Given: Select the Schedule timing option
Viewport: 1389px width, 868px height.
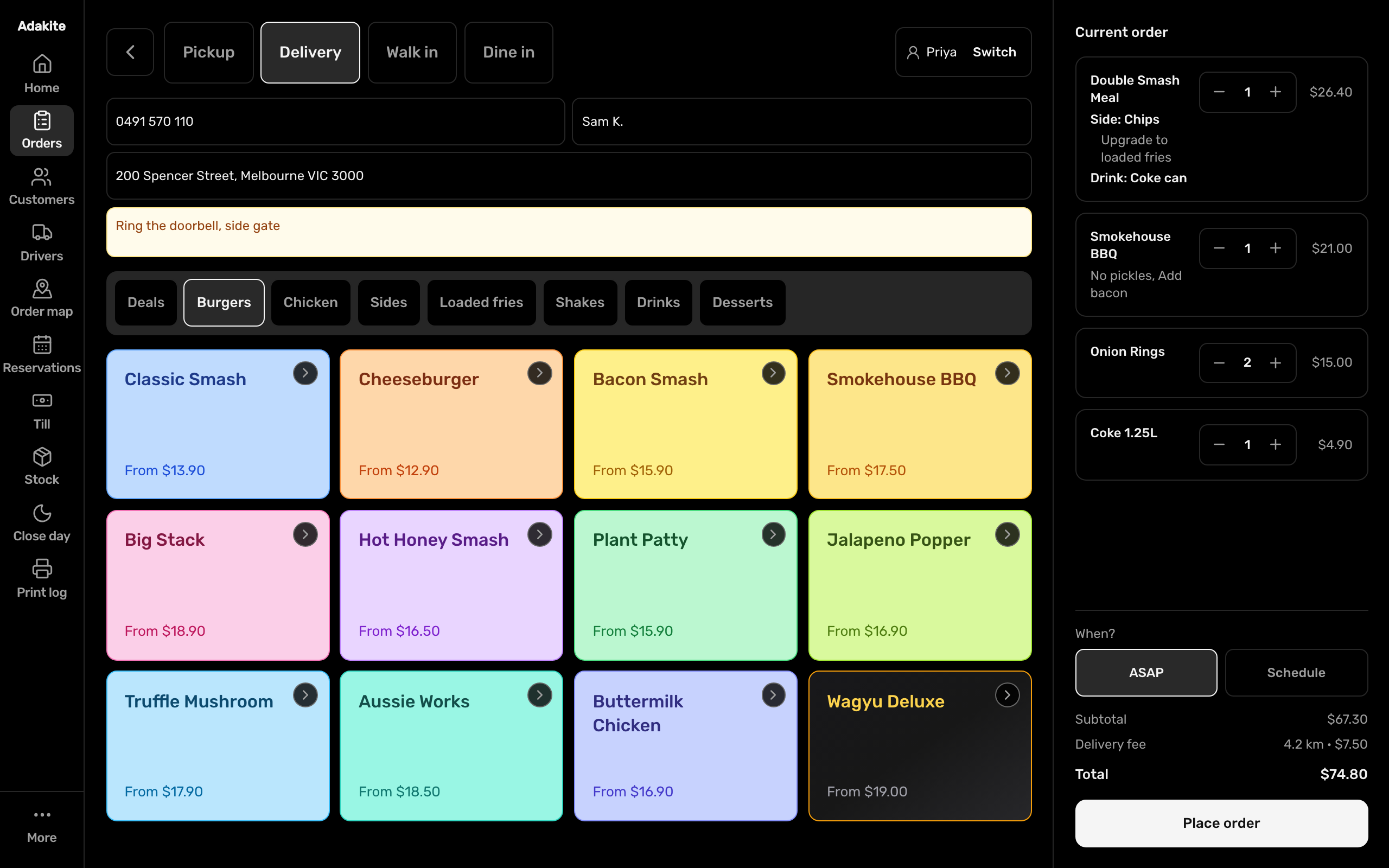Looking at the screenshot, I should click(x=1296, y=672).
